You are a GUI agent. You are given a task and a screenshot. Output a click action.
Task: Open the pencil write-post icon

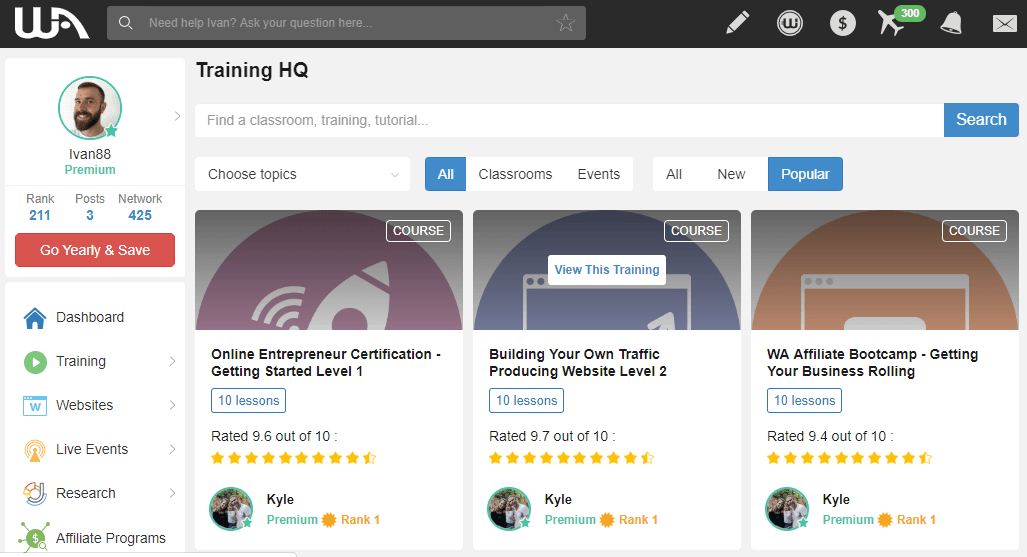[x=738, y=23]
